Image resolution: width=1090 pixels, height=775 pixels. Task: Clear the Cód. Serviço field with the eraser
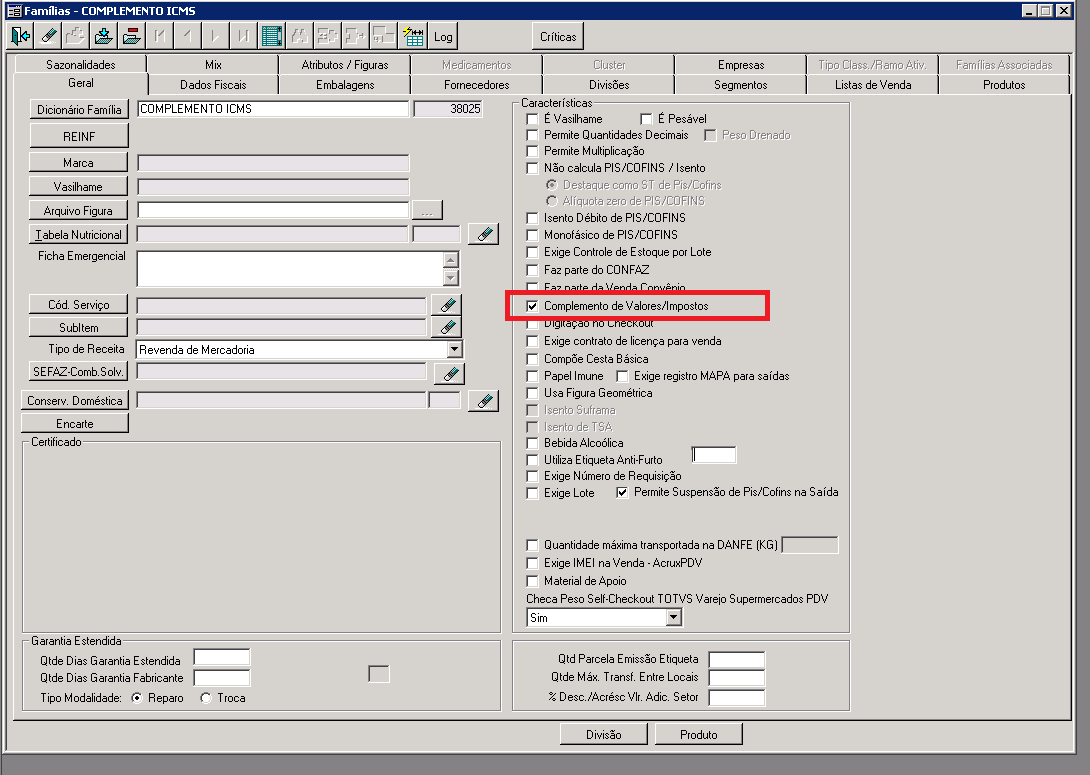446,304
